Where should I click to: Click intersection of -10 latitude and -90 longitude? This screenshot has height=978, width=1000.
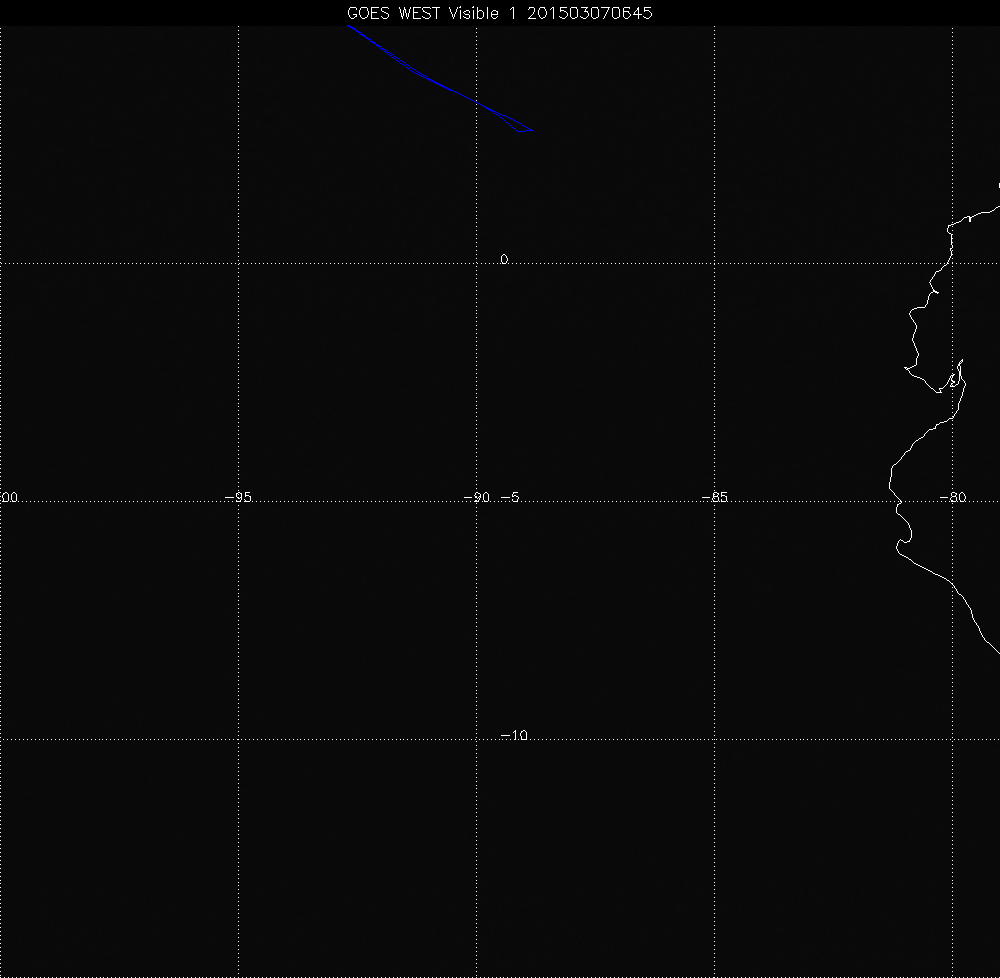[x=476, y=740]
